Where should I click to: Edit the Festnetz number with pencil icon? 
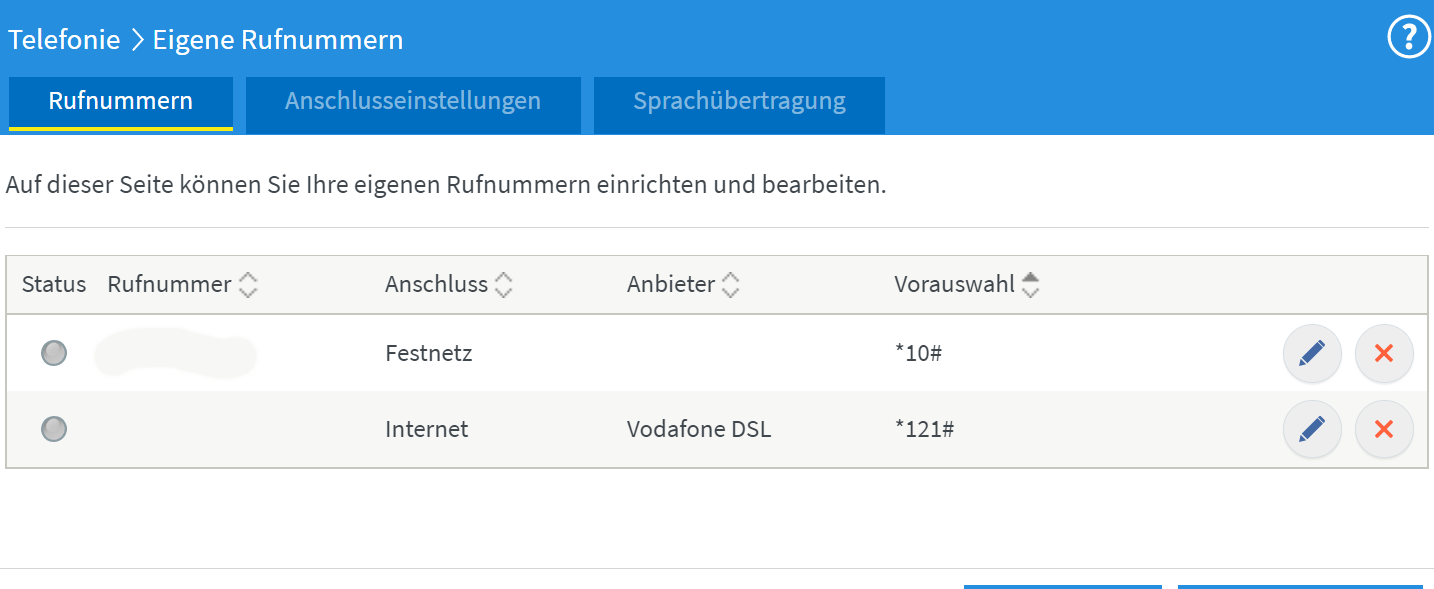pos(1311,353)
